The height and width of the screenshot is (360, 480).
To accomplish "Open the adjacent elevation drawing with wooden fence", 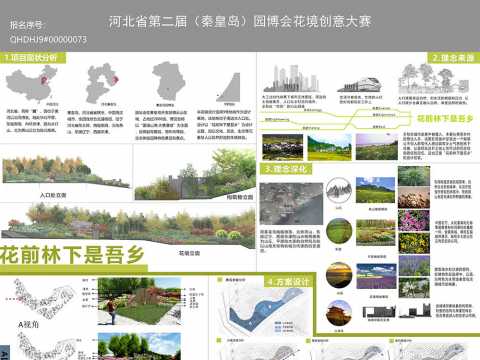I will [x=195, y=174].
